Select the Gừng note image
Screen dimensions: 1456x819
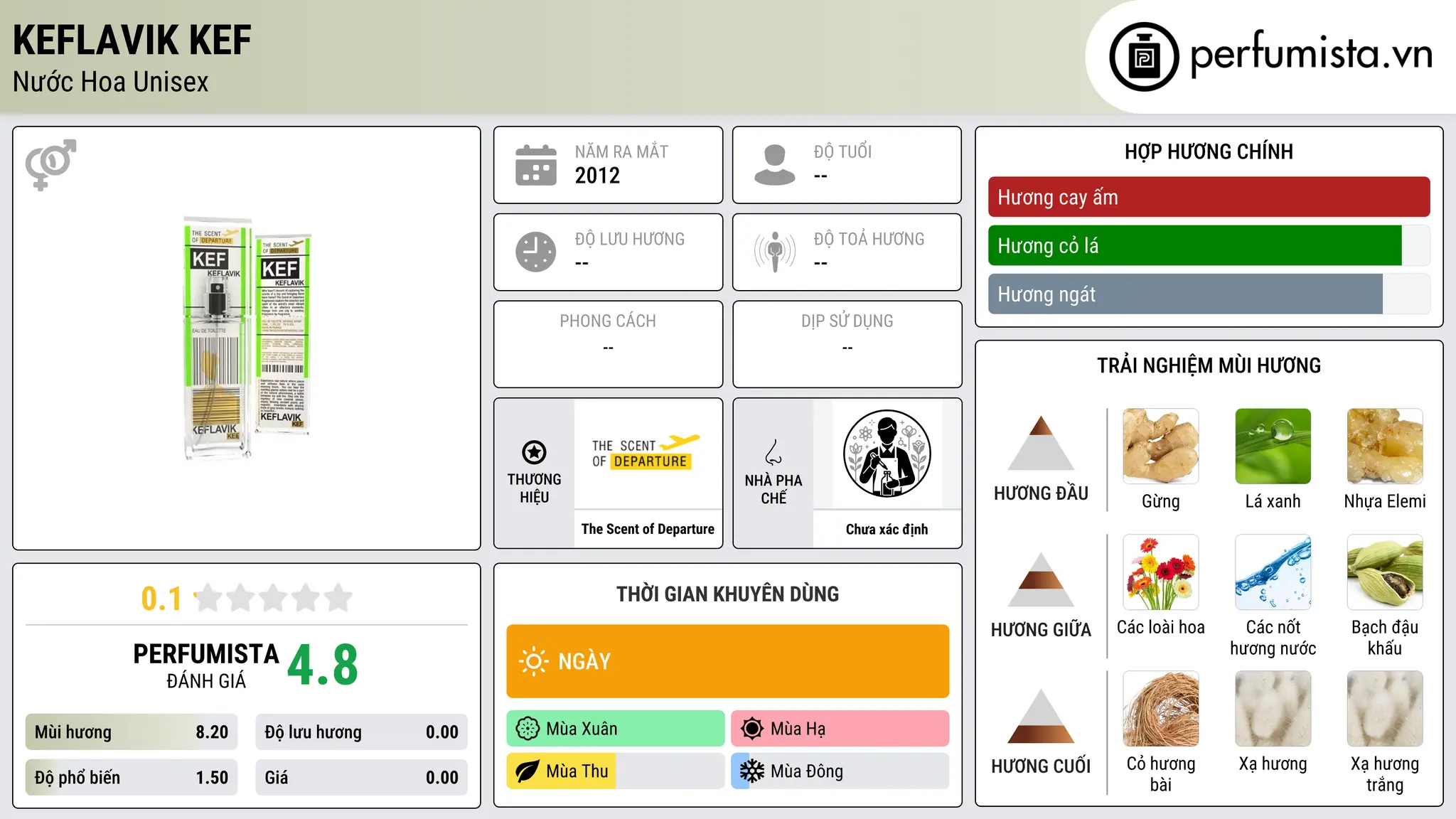(1161, 446)
